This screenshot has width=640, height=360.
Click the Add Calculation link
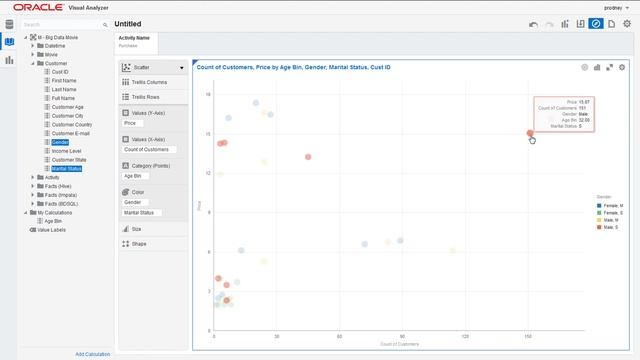(93, 354)
